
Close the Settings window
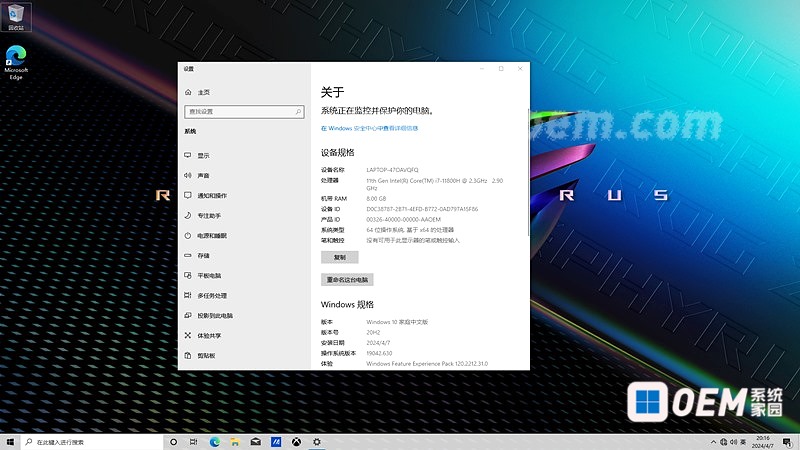(520, 68)
